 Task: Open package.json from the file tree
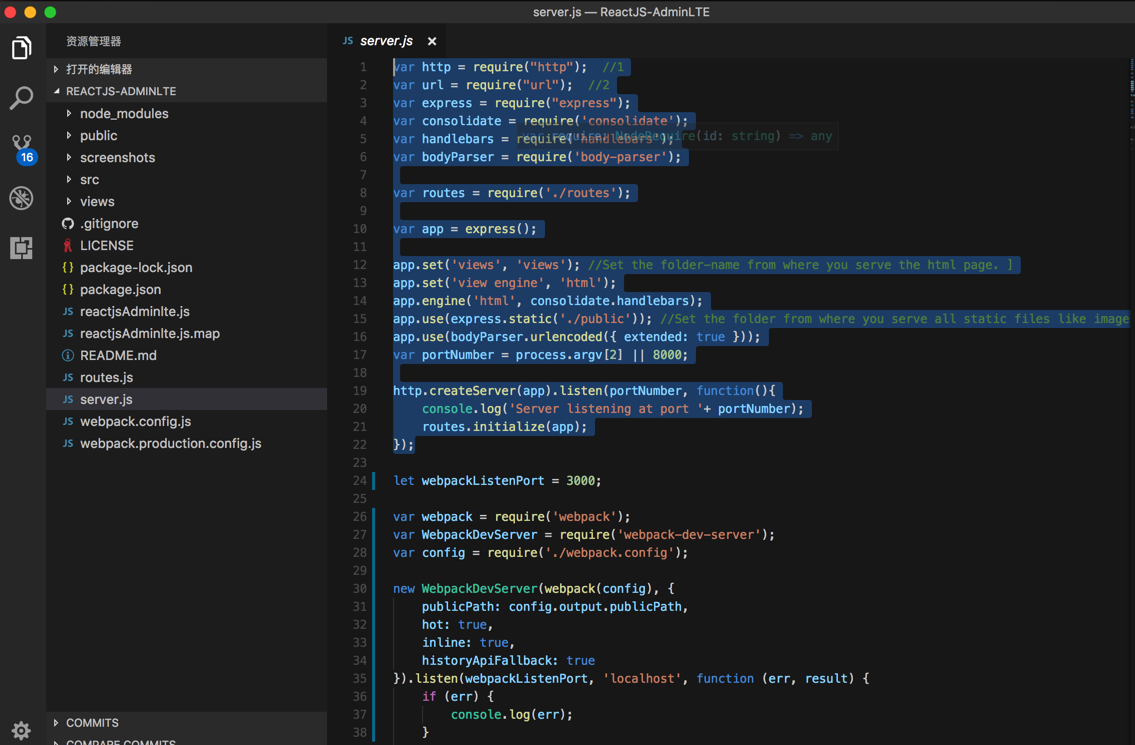[120, 290]
